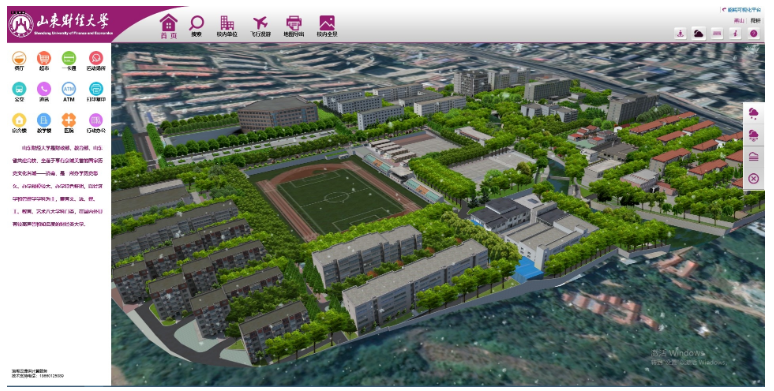774x391 pixels.
Task: Click the football field in the 3D map
Action: coord(340,198)
